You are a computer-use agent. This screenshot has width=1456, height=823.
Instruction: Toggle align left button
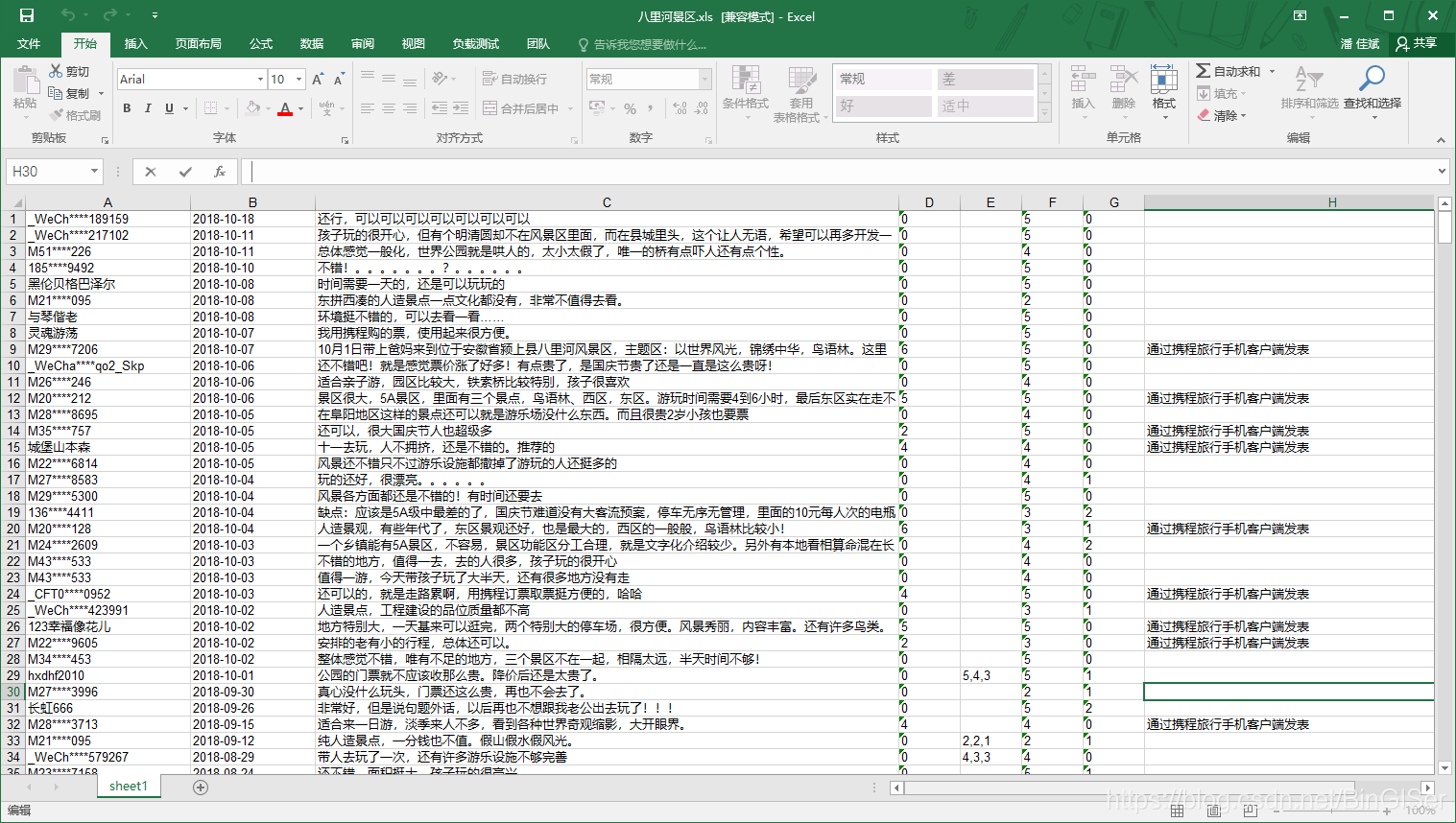tap(368, 108)
